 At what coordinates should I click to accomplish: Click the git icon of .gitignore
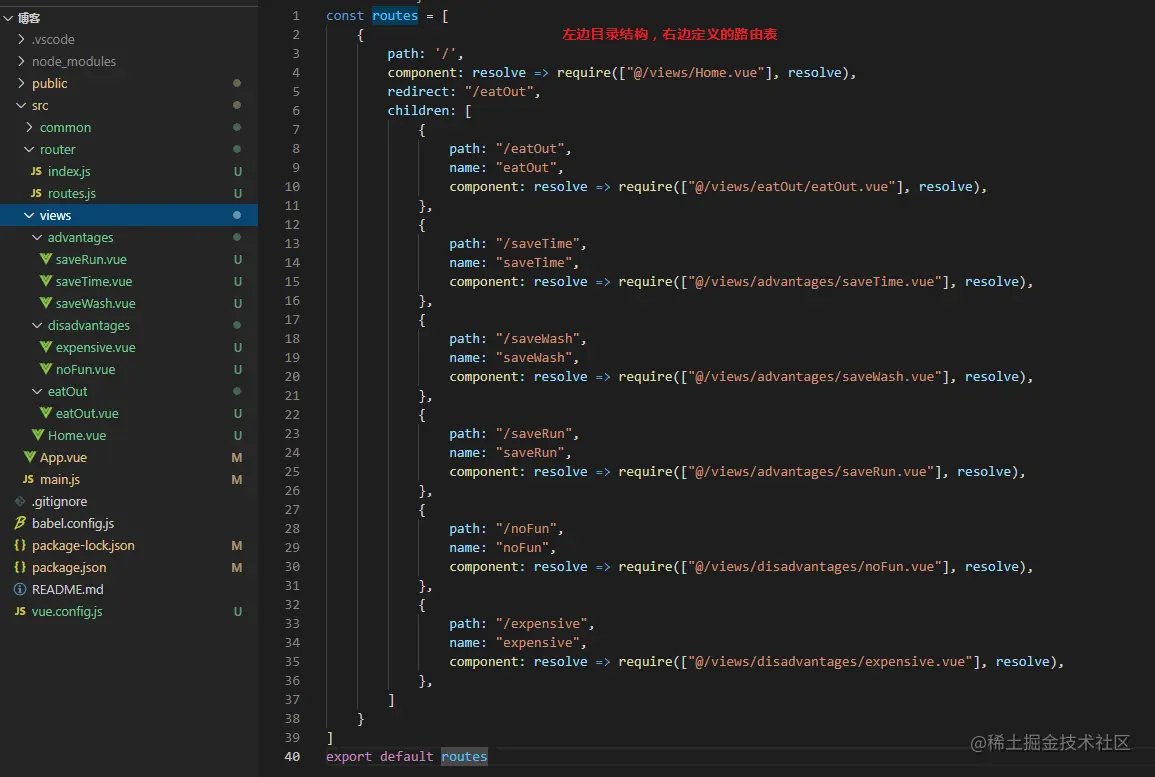(20, 502)
